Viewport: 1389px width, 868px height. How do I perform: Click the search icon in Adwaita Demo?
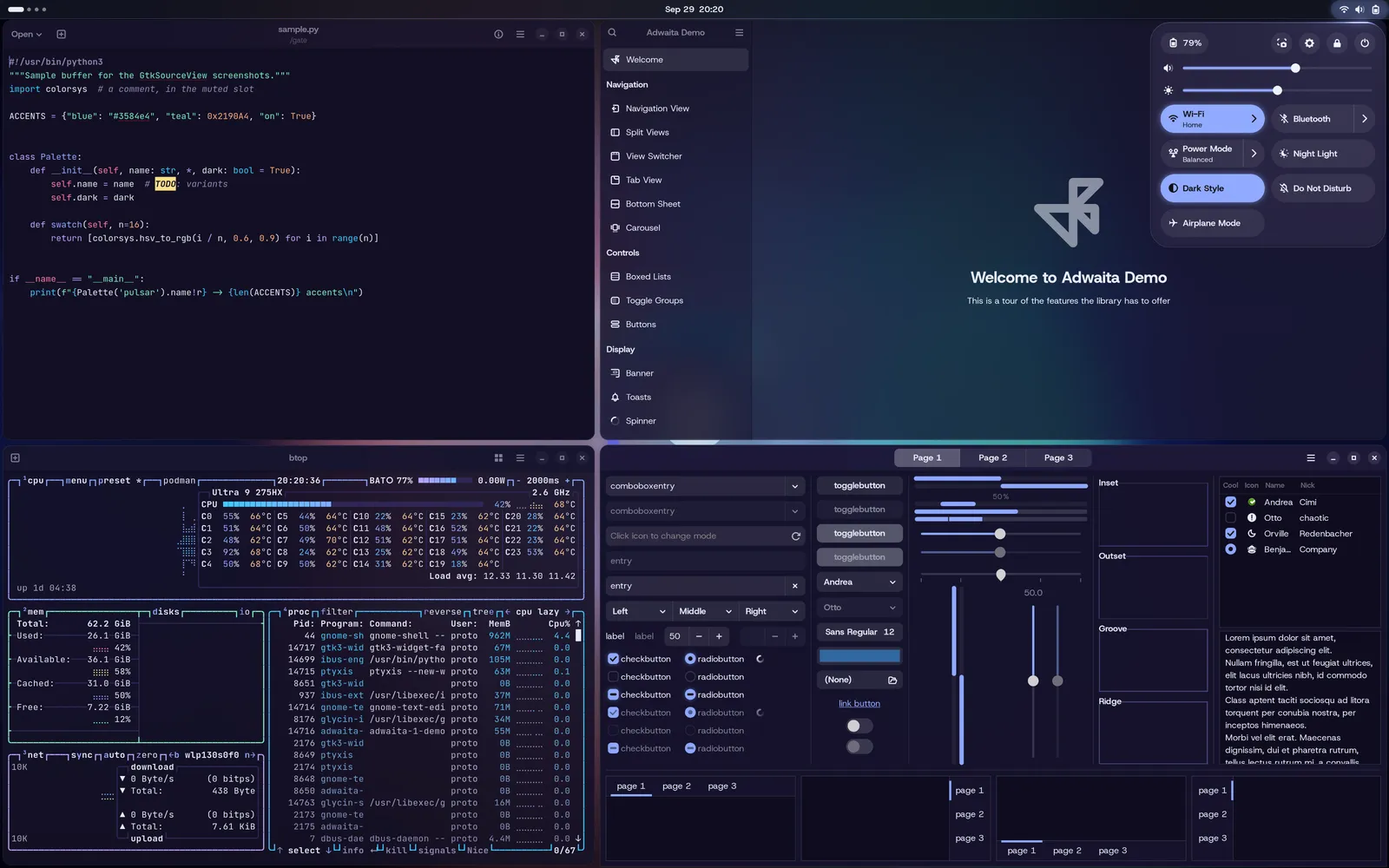pos(612,32)
